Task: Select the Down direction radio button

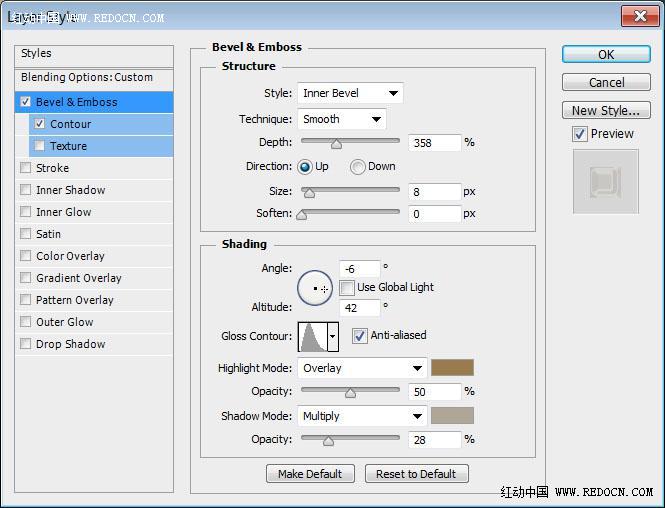Action: point(357,167)
